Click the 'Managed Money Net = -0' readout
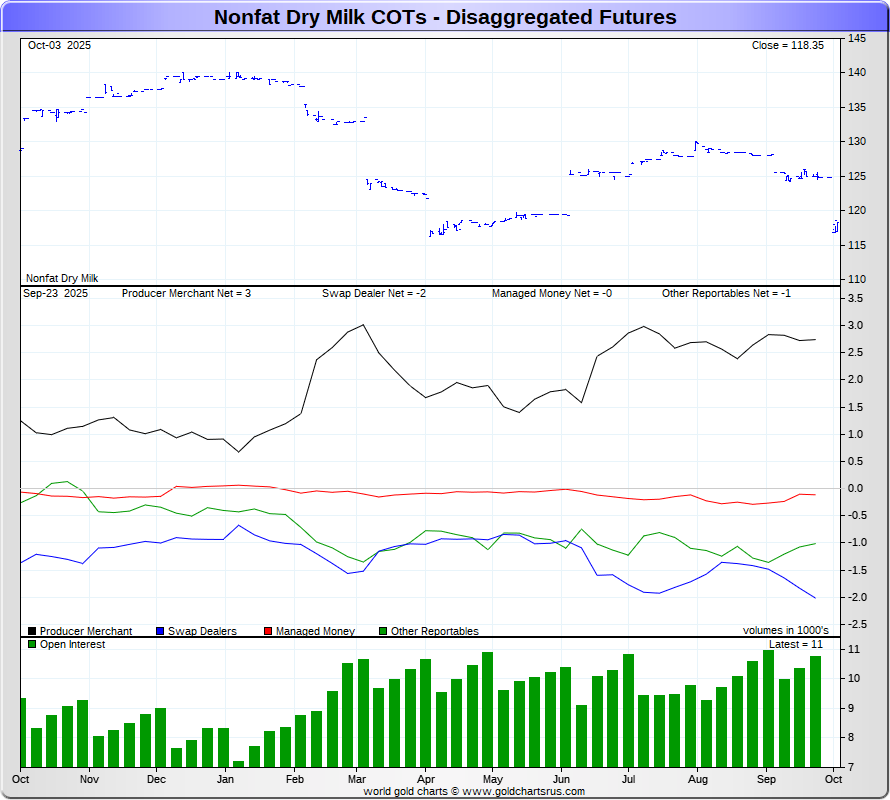 (551, 294)
